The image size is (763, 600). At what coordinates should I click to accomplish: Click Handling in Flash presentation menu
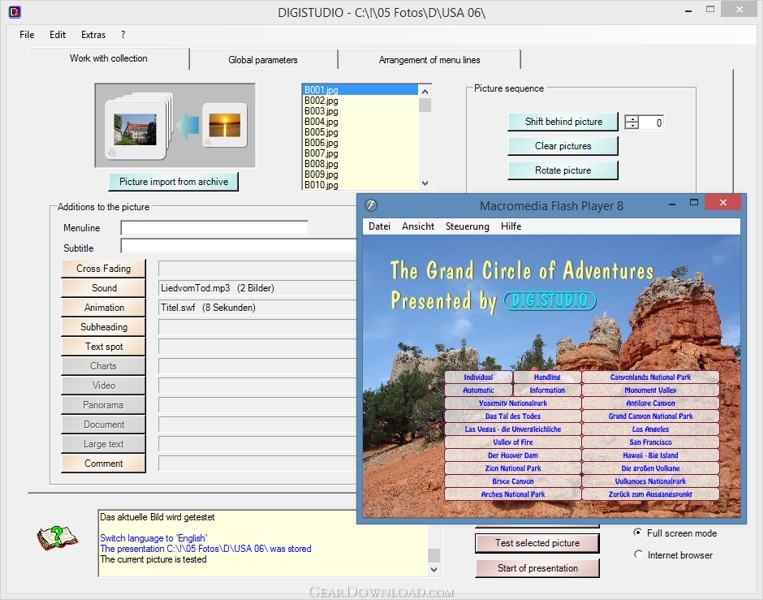pyautogui.click(x=547, y=377)
